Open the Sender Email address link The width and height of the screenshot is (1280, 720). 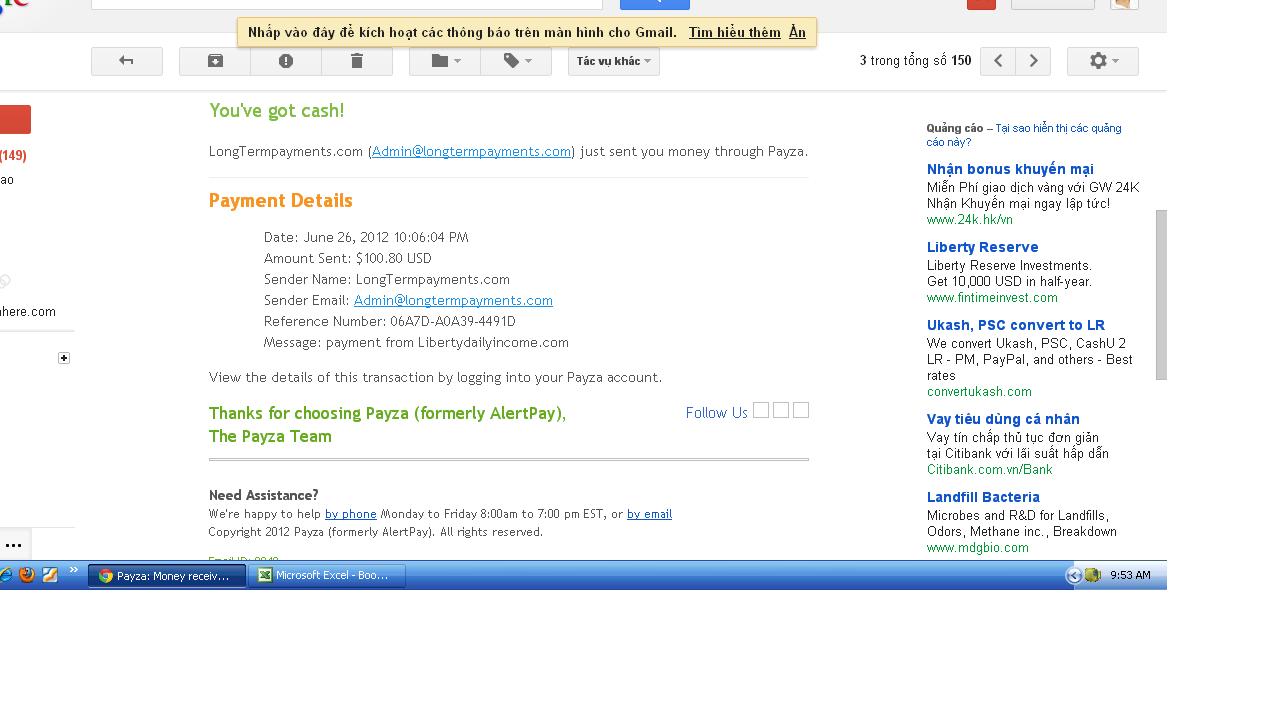[453, 300]
